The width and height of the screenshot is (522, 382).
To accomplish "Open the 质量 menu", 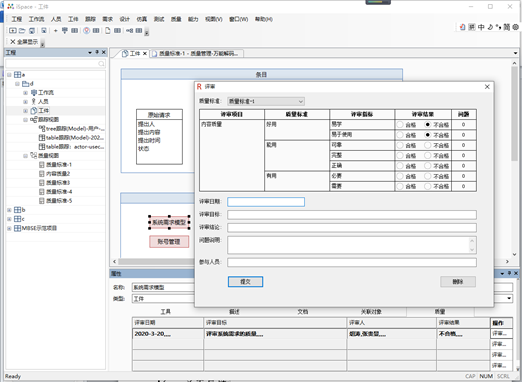I will tap(176, 19).
